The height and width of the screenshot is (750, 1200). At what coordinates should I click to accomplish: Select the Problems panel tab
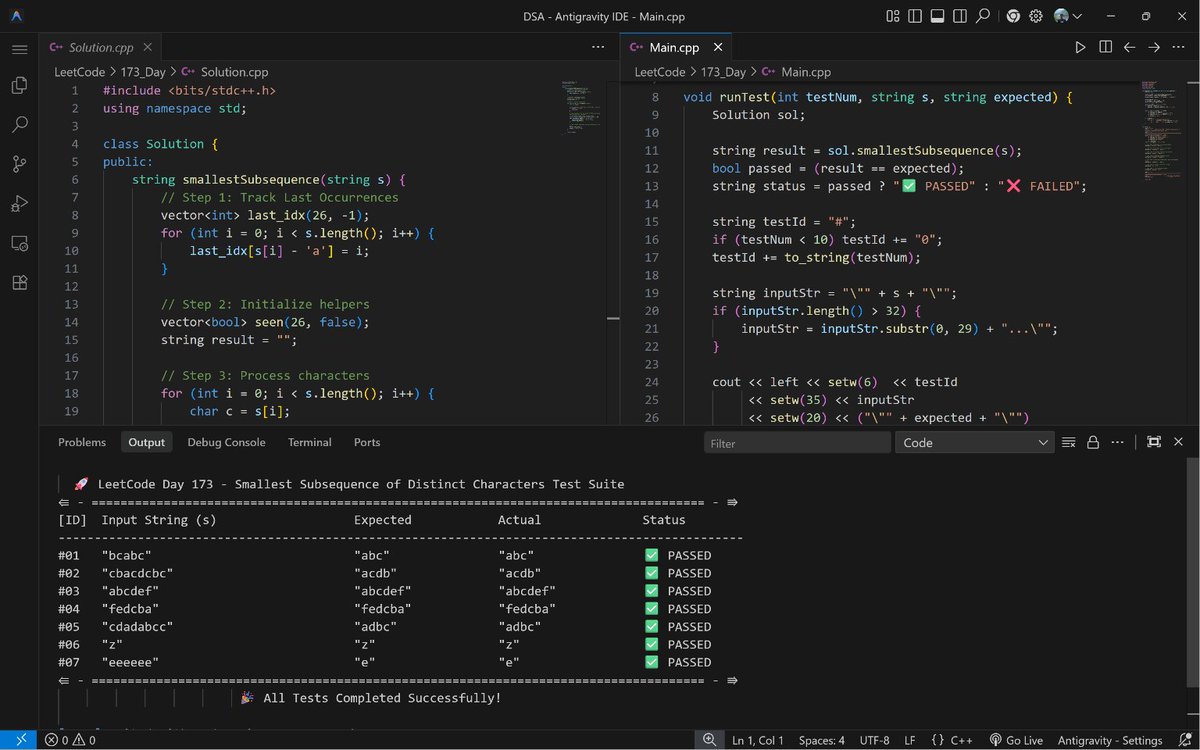pyautogui.click(x=82, y=442)
